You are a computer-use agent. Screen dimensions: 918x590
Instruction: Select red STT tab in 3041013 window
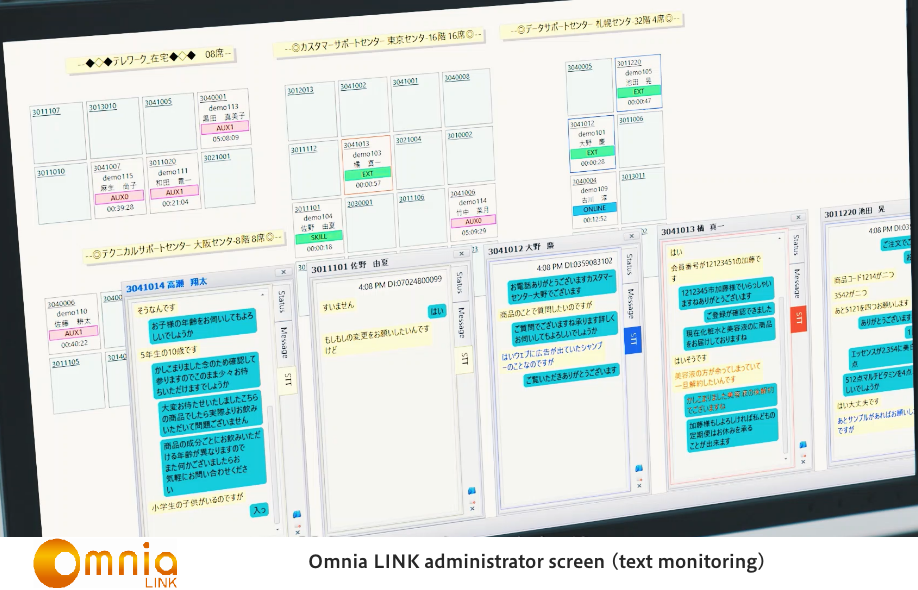pyautogui.click(x=799, y=318)
